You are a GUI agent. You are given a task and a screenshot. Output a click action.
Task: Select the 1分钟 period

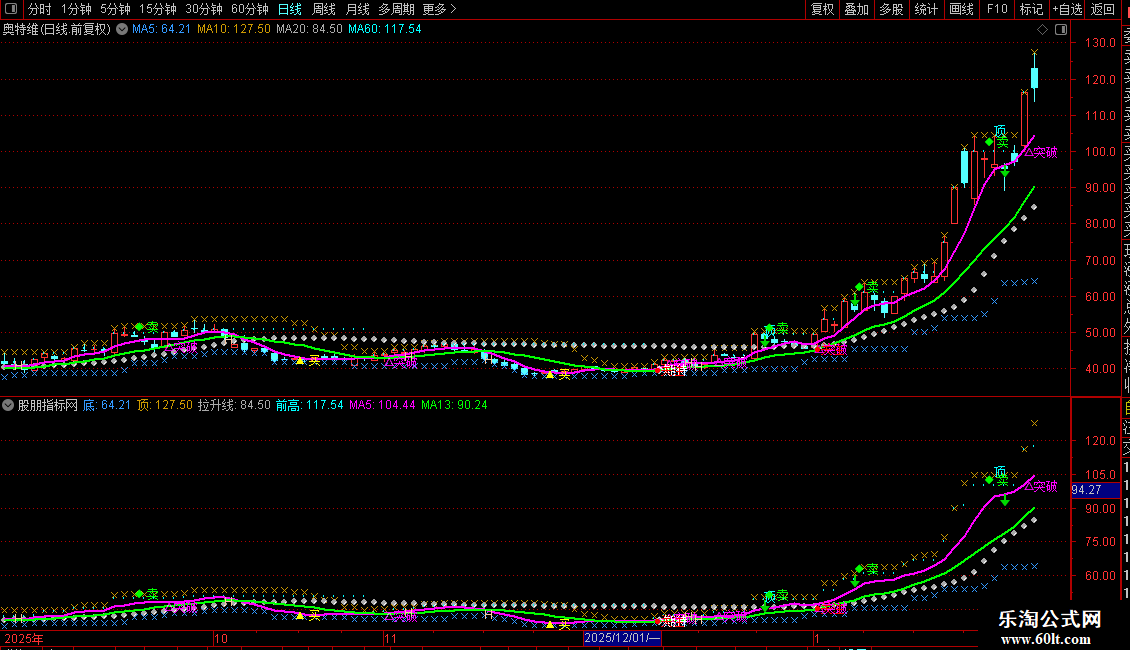coord(76,9)
